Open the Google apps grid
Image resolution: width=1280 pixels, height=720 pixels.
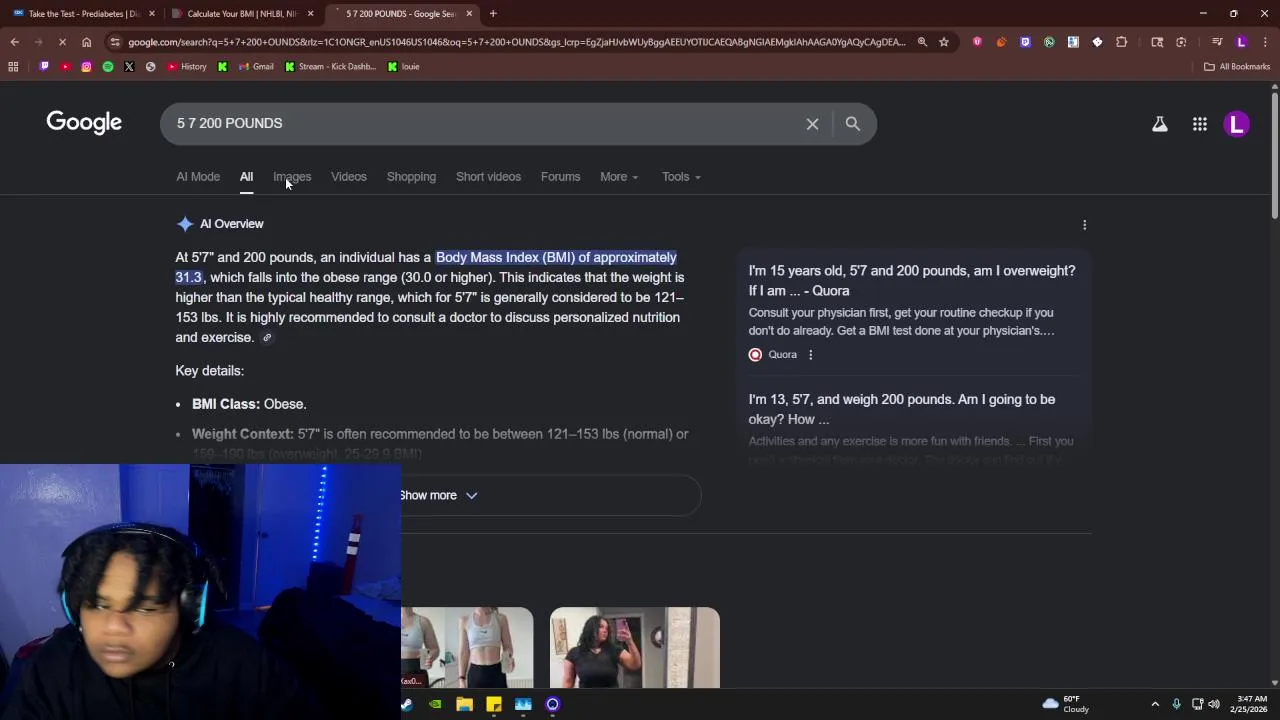(x=1199, y=125)
